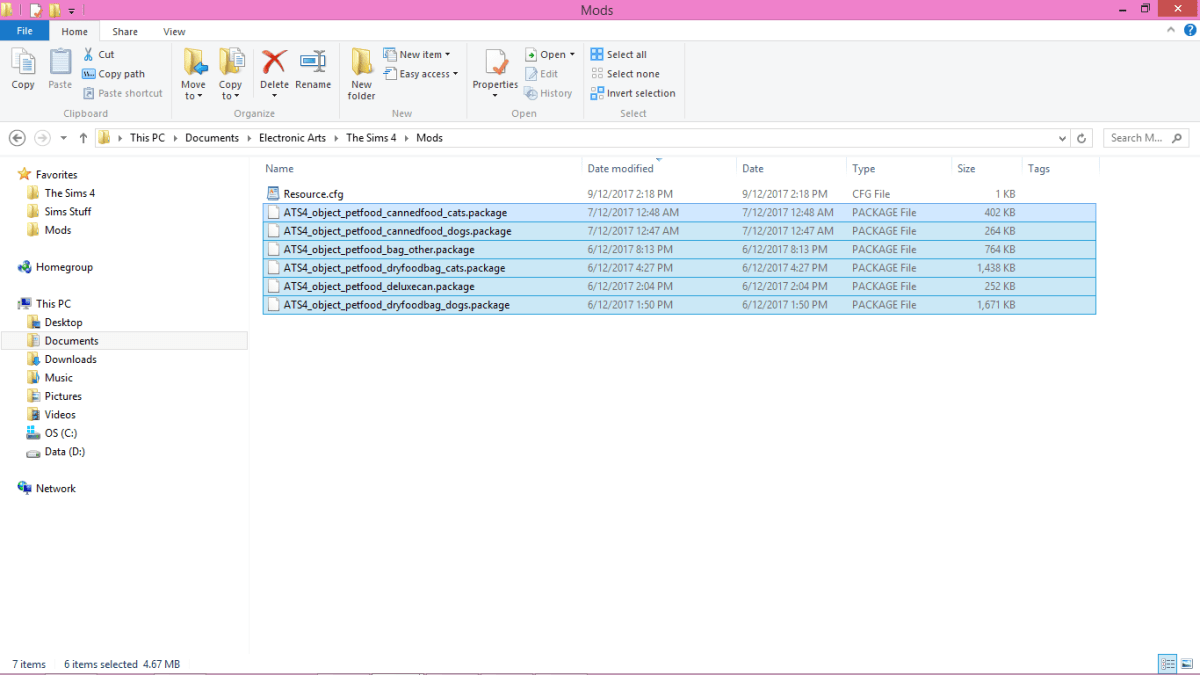Viewport: 1200px width, 675px height.
Task: Click the History icon
Action: tap(548, 92)
